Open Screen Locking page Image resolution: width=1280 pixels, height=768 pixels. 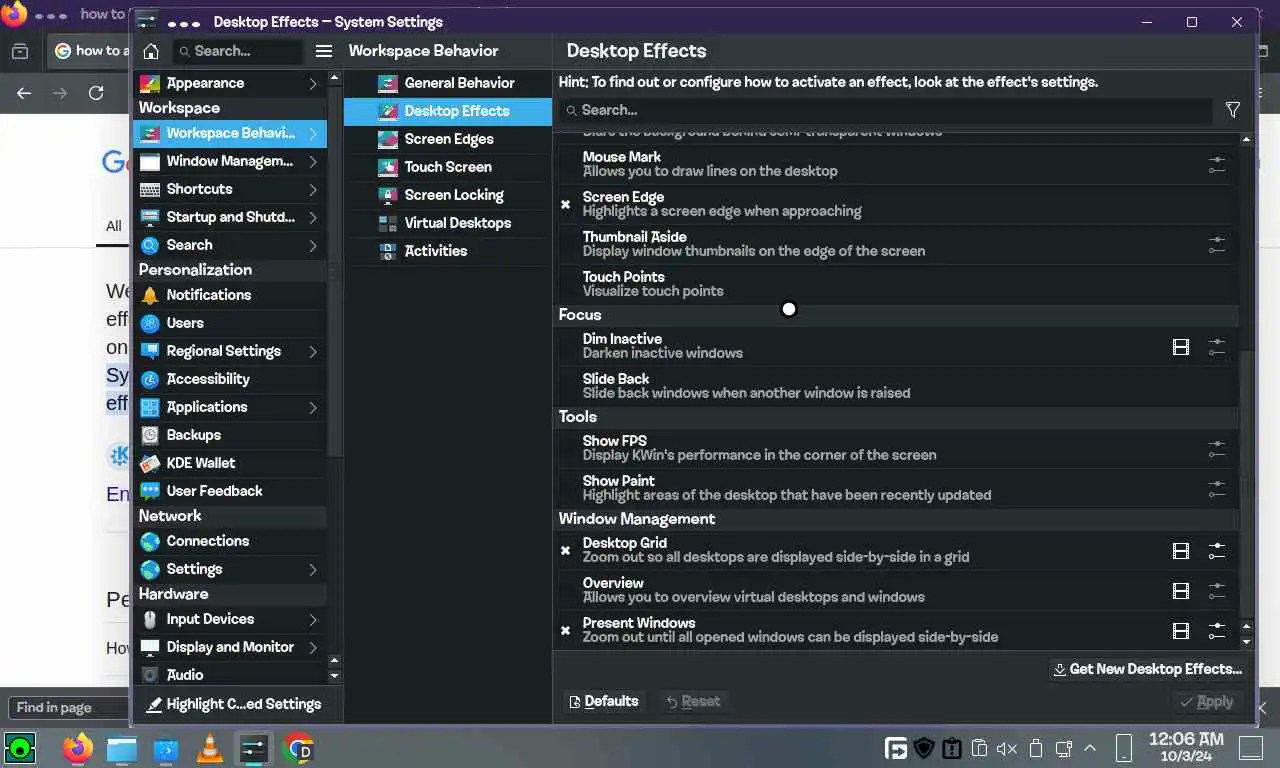448,195
